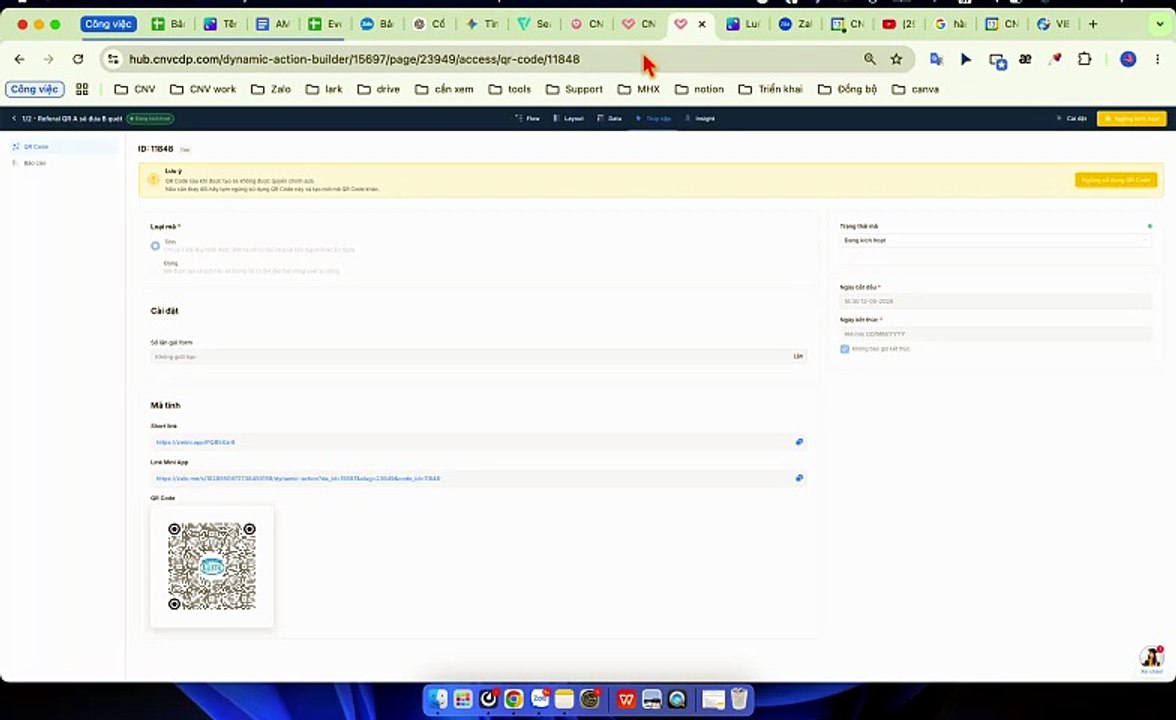Open Google Chrome from the dock
Image resolution: width=1176 pixels, height=720 pixels.
(x=514, y=699)
